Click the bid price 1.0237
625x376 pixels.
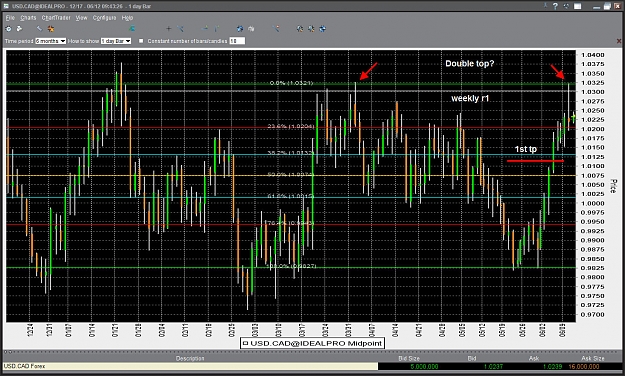click(493, 366)
